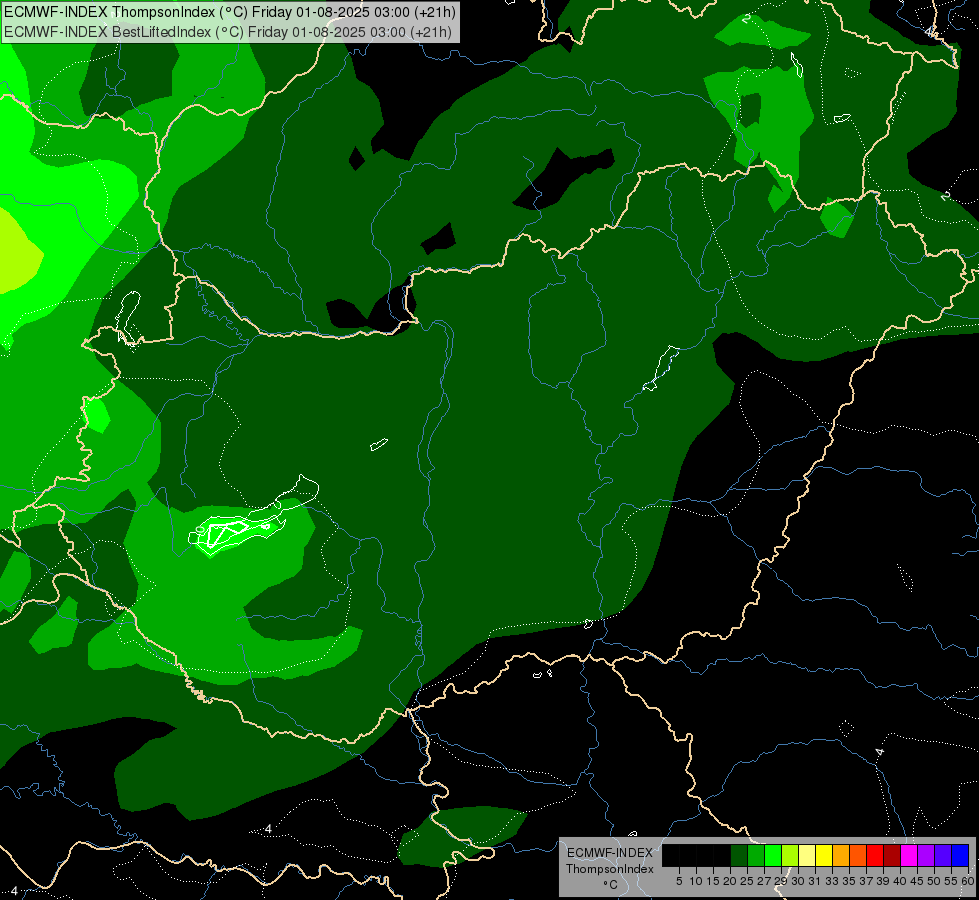Click the legend title 'ECMWF-INDEX'
The height and width of the screenshot is (900, 979).
pyautogui.click(x=610, y=853)
